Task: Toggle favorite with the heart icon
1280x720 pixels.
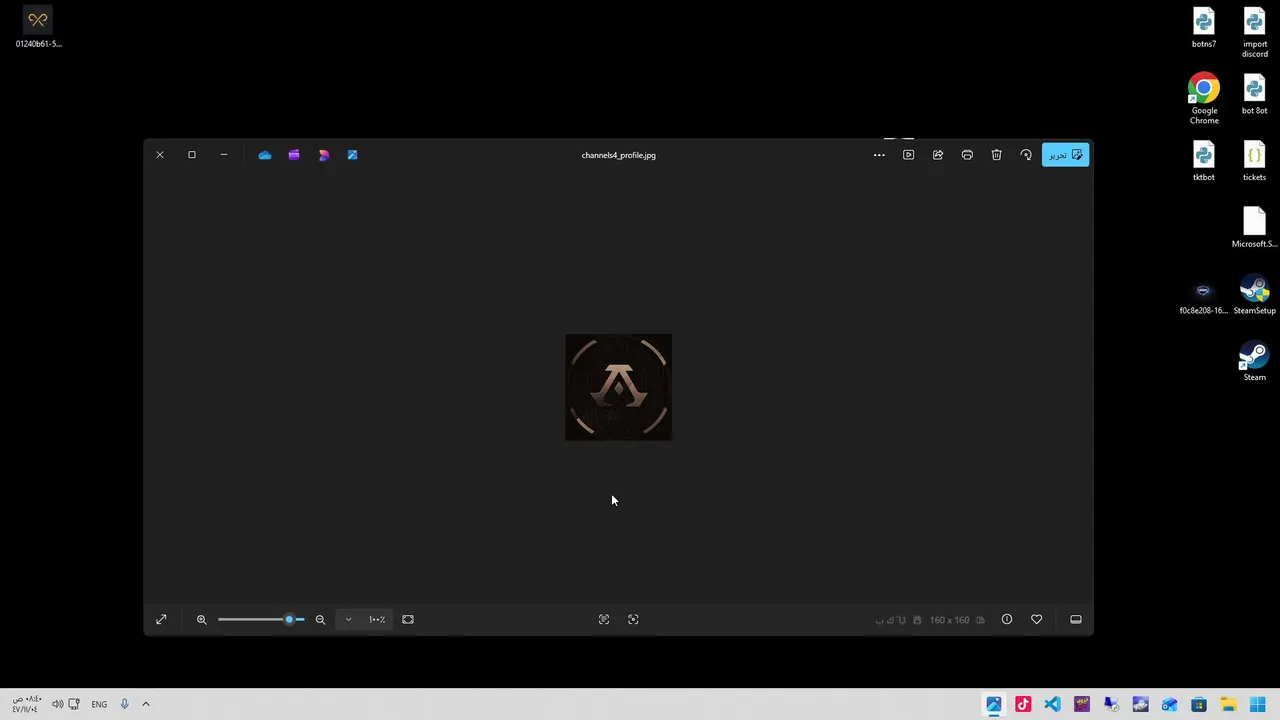Action: click(1037, 620)
